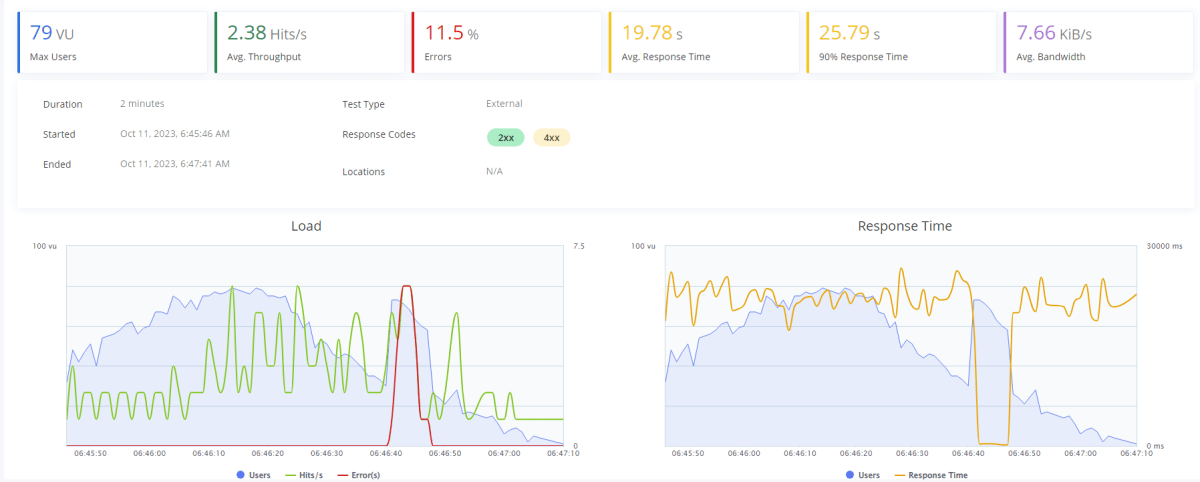Click the '7.5' axis label on Load chart
The height and width of the screenshot is (482, 1200).
[x=578, y=246]
